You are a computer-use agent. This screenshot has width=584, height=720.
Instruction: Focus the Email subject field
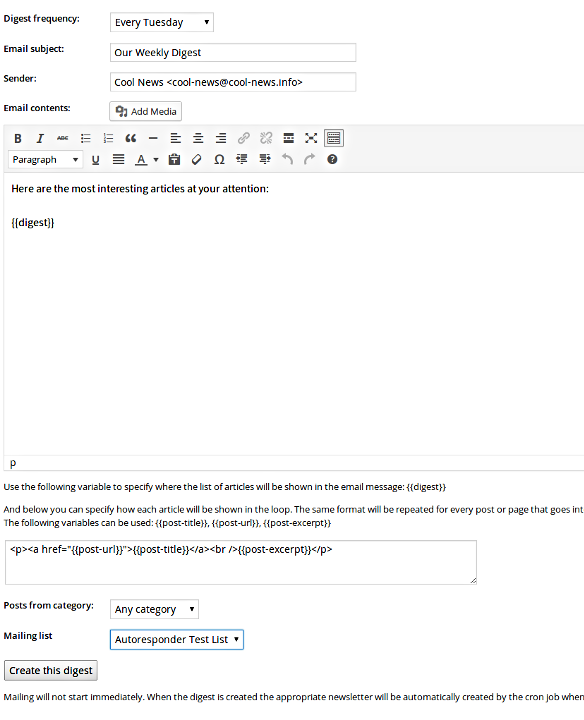(233, 52)
